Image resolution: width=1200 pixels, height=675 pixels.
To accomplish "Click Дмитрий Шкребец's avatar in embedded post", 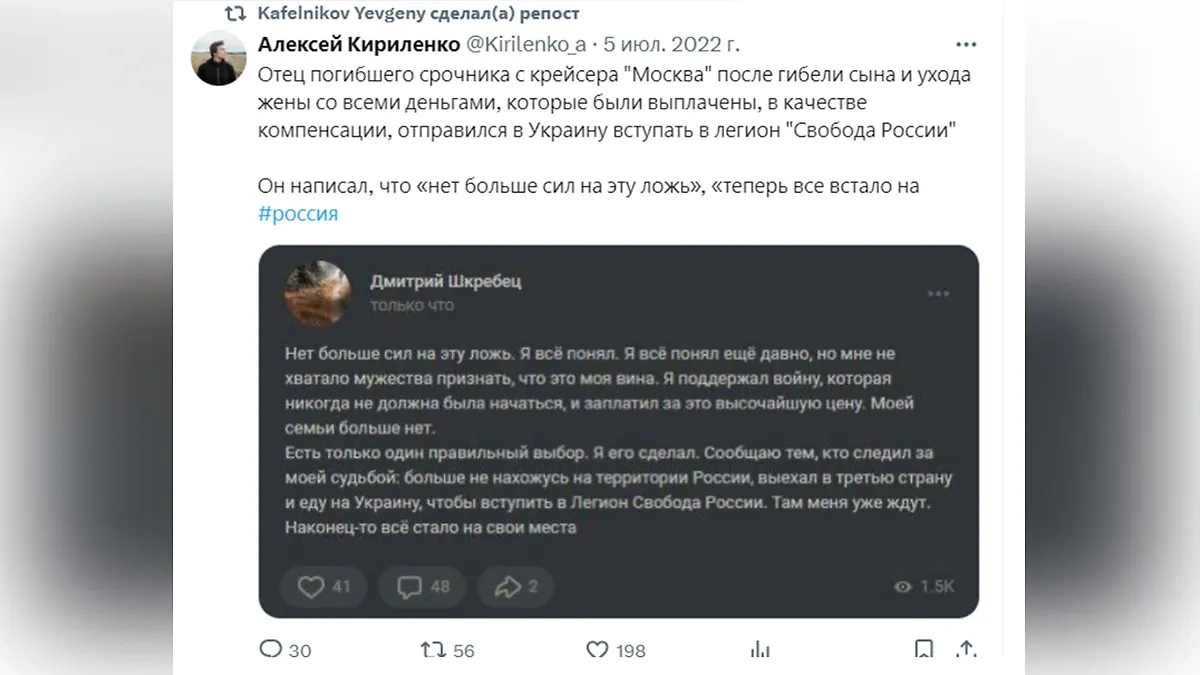I will (317, 294).
